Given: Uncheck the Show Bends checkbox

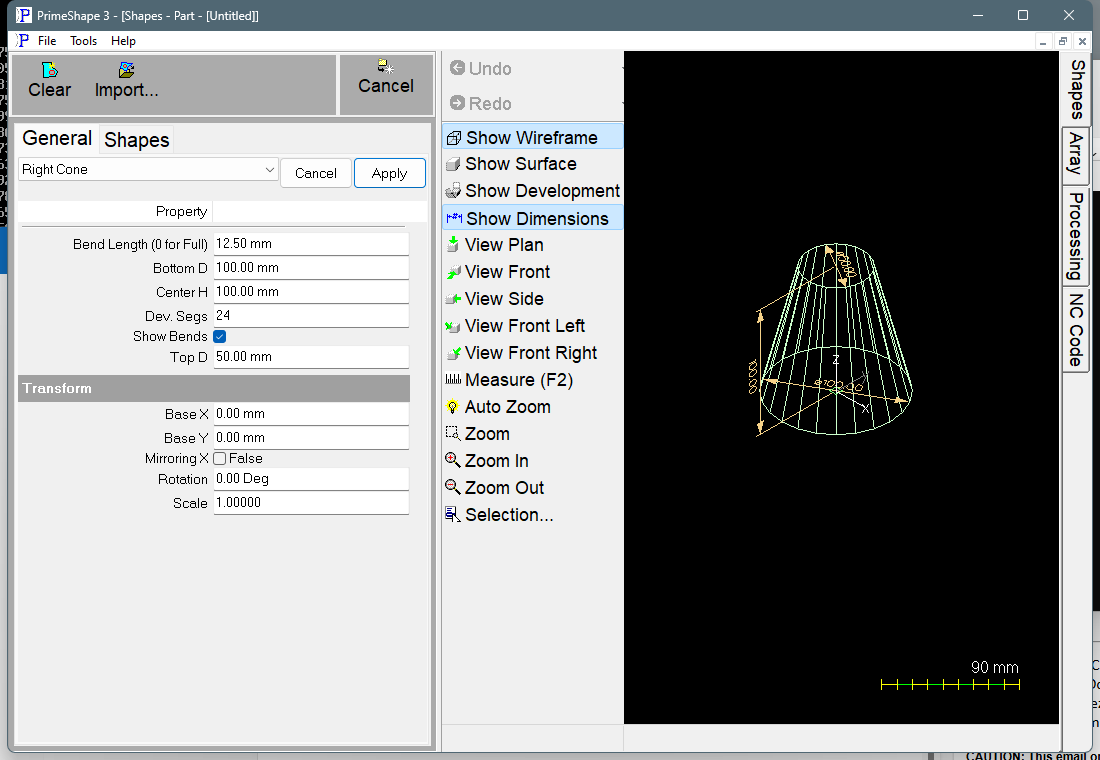Looking at the screenshot, I should [x=220, y=337].
